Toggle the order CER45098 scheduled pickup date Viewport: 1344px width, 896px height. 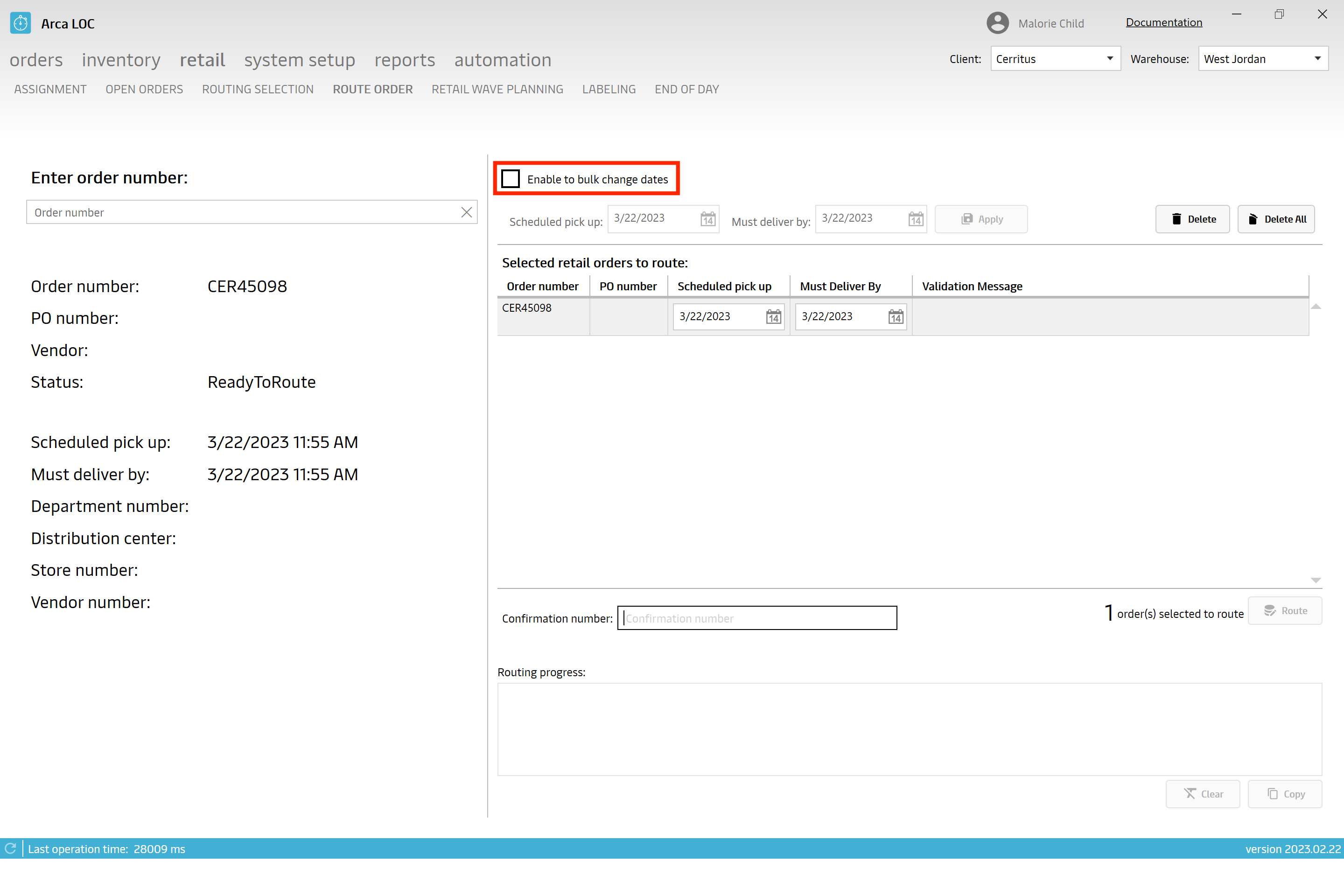pos(774,316)
